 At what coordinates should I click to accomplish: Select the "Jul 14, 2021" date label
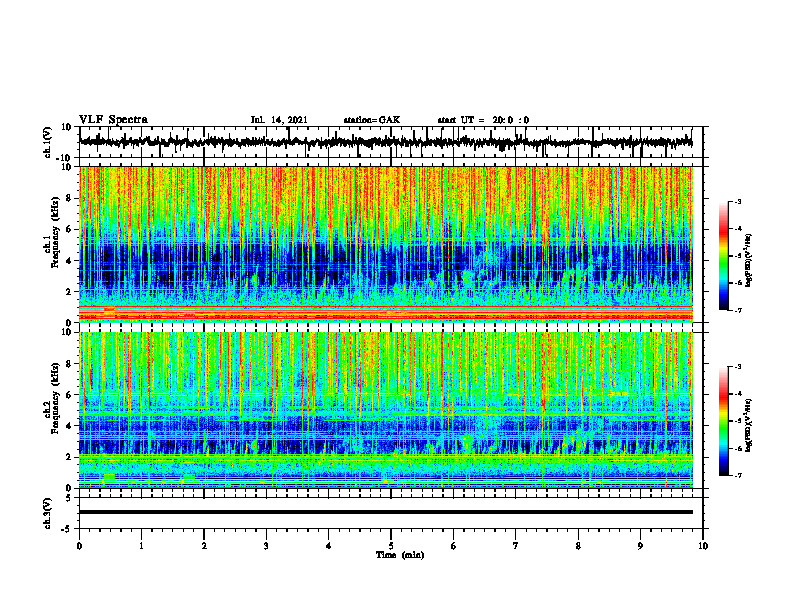tap(279, 120)
